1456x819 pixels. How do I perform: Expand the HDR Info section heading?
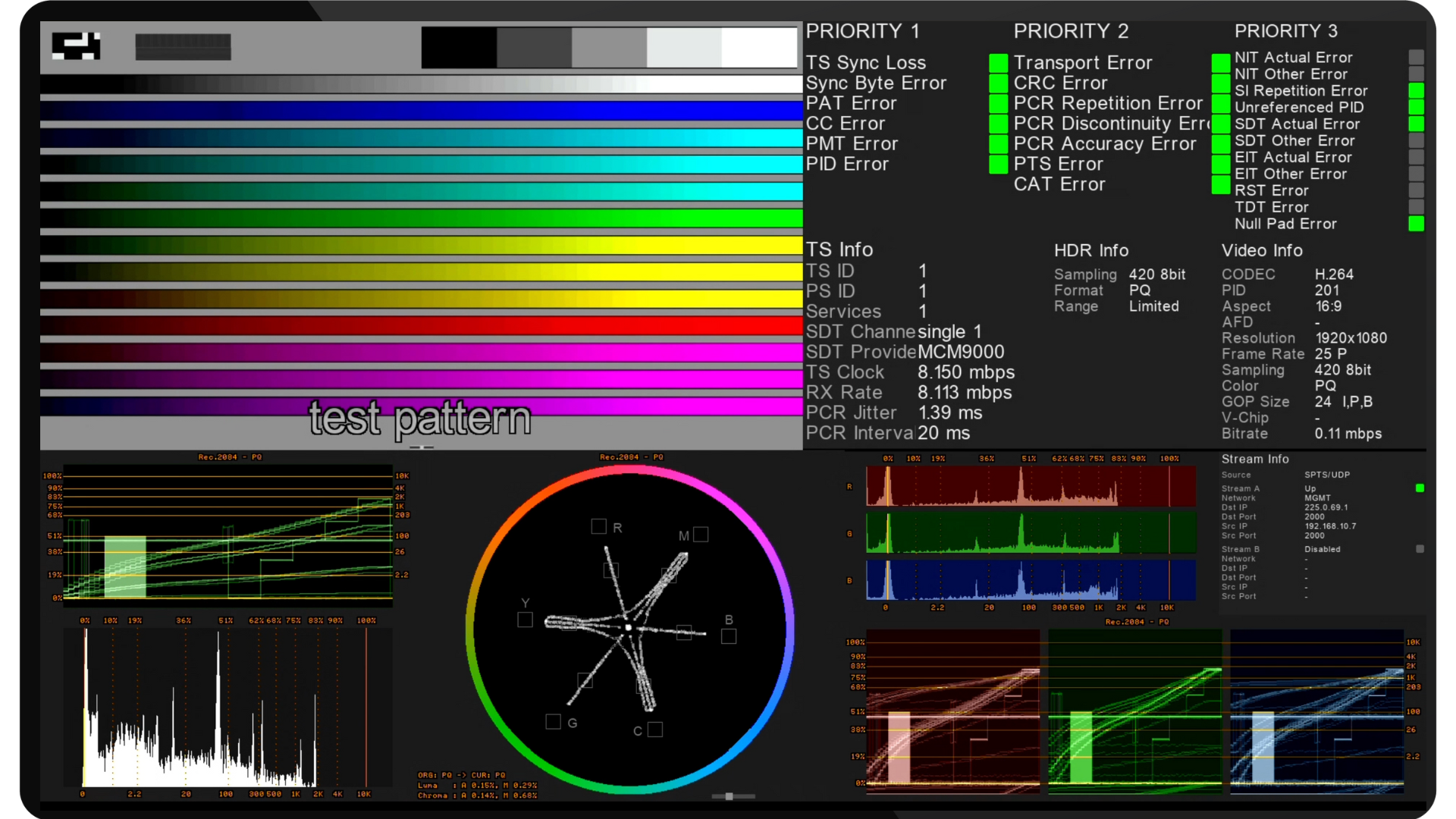pyautogui.click(x=1090, y=250)
